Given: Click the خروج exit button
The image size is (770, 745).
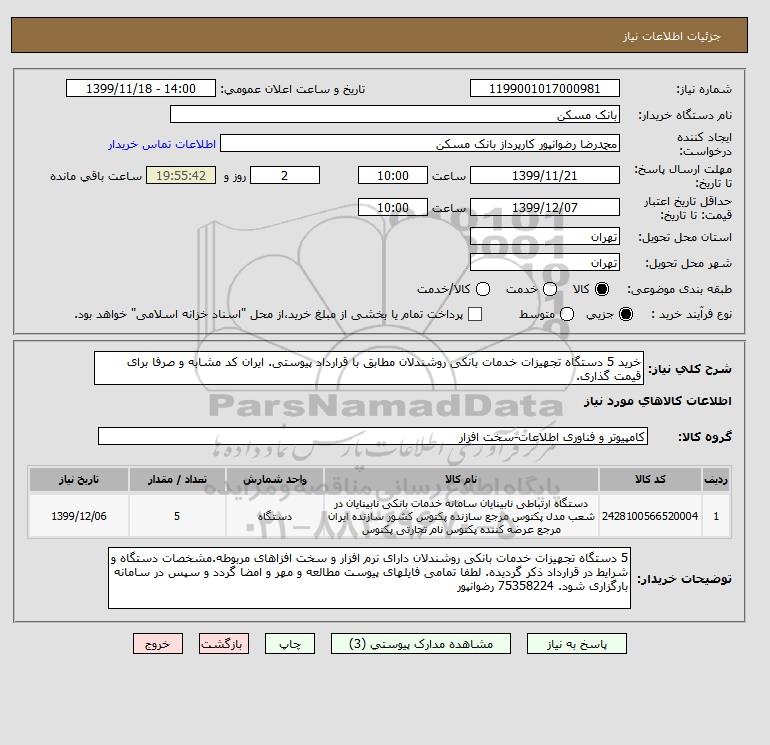Looking at the screenshot, I should pos(158,644).
